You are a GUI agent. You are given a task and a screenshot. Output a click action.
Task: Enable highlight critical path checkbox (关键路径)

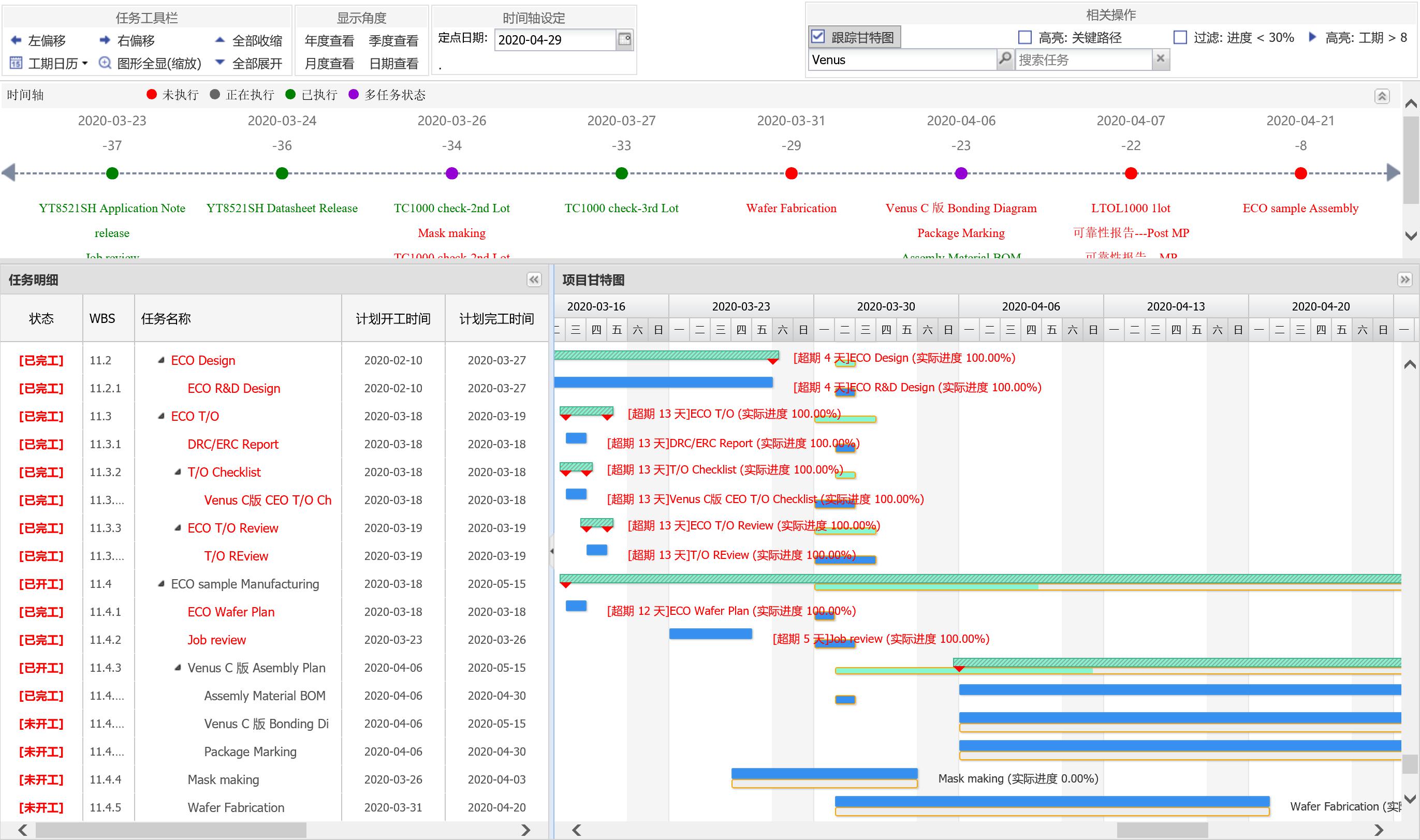pos(1025,38)
